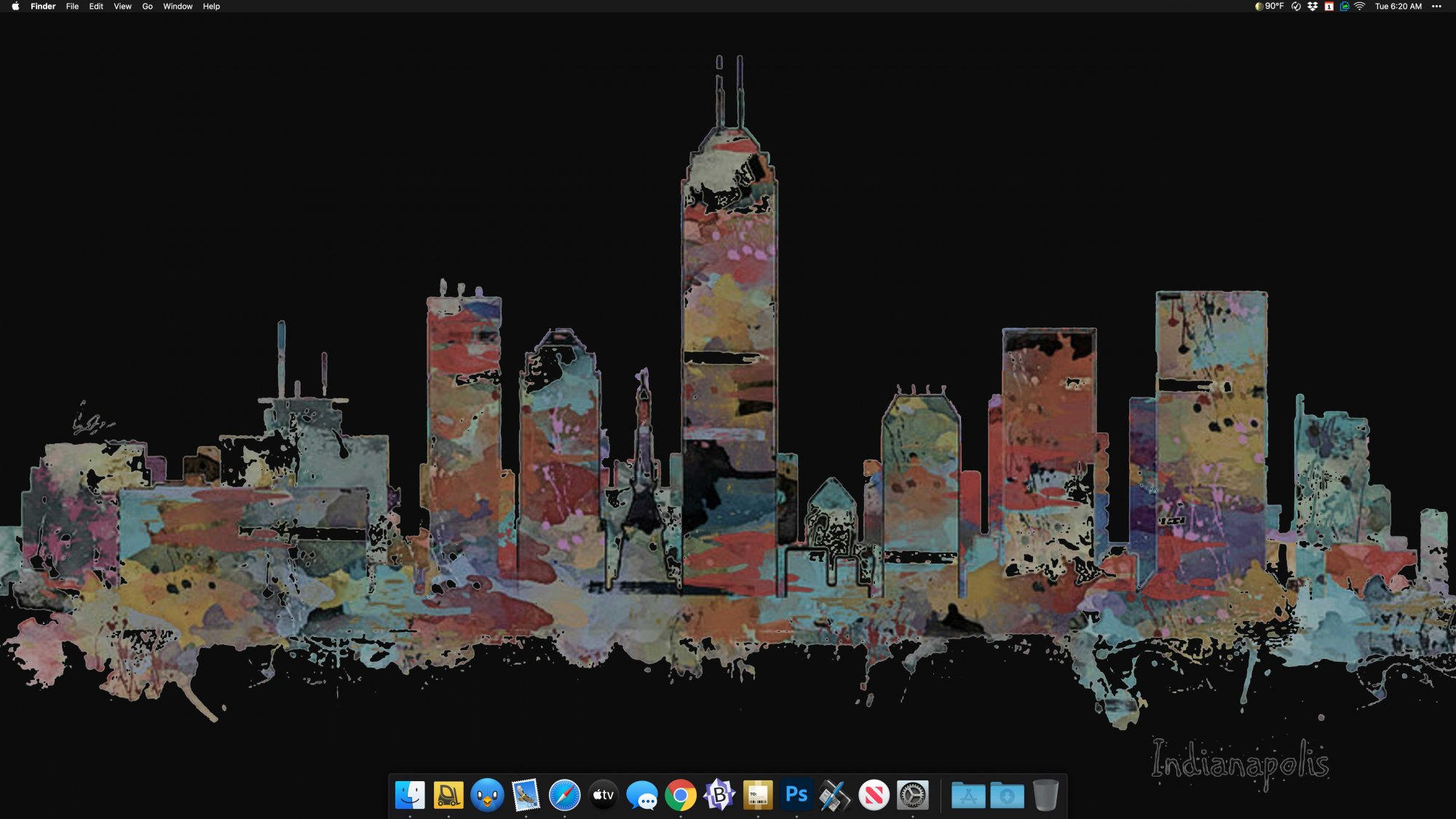
Task: Open Tweetbot blue bird app
Action: pyautogui.click(x=487, y=795)
